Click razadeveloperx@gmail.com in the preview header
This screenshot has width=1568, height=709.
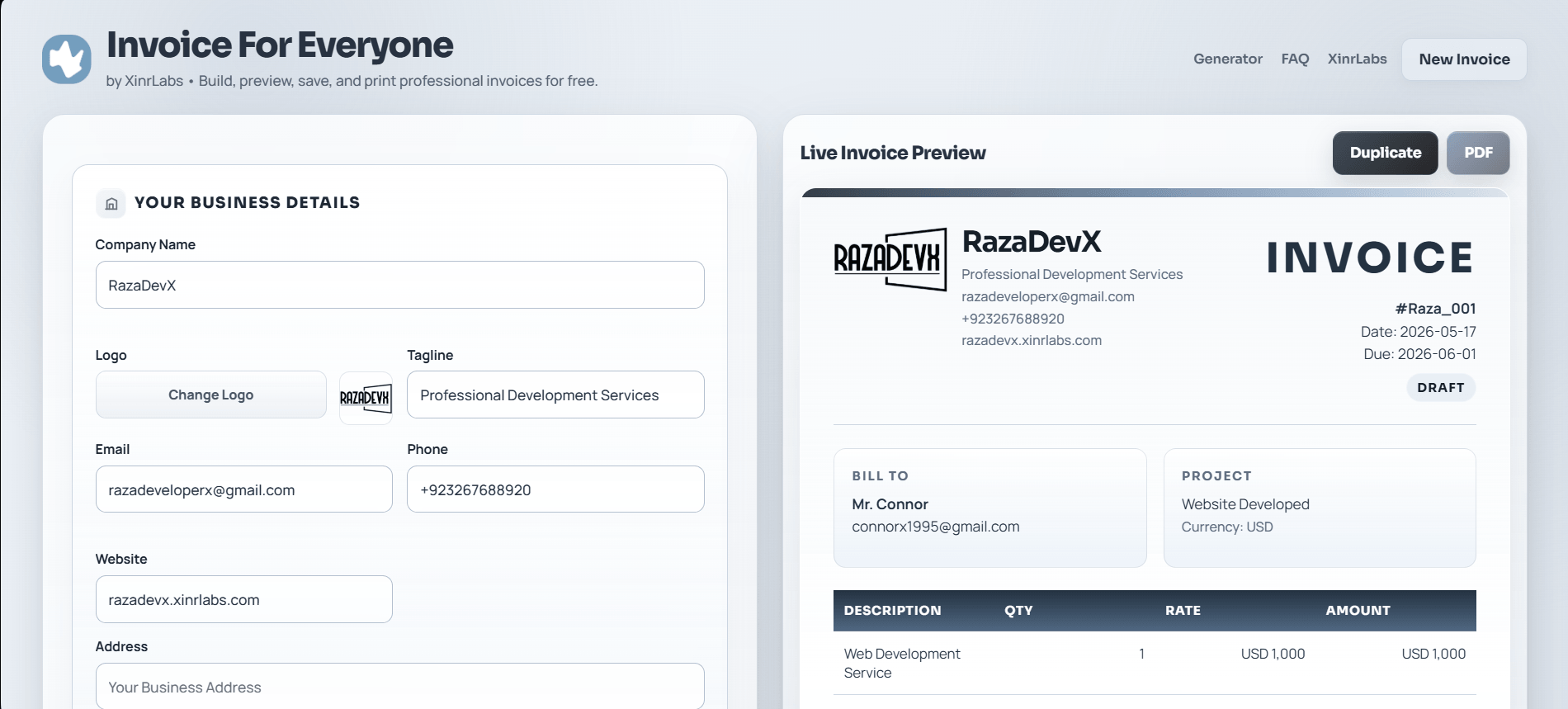click(x=1048, y=296)
